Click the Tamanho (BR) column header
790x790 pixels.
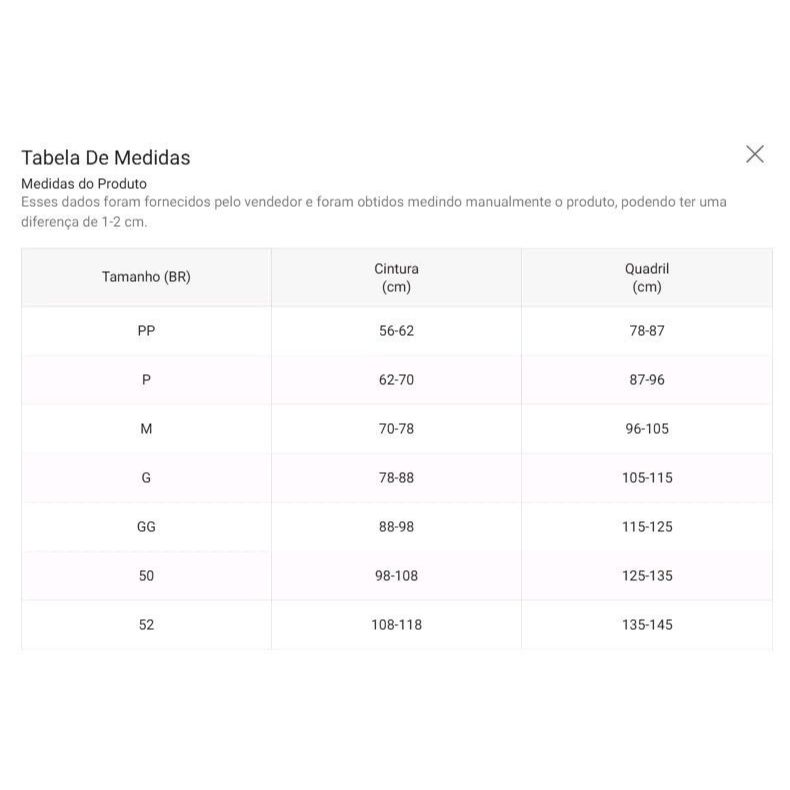click(146, 277)
